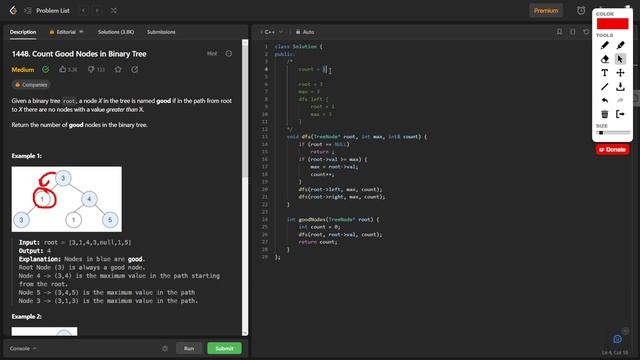Clear all drawings with trash icon
The width and height of the screenshot is (640, 360).
coord(604,114)
